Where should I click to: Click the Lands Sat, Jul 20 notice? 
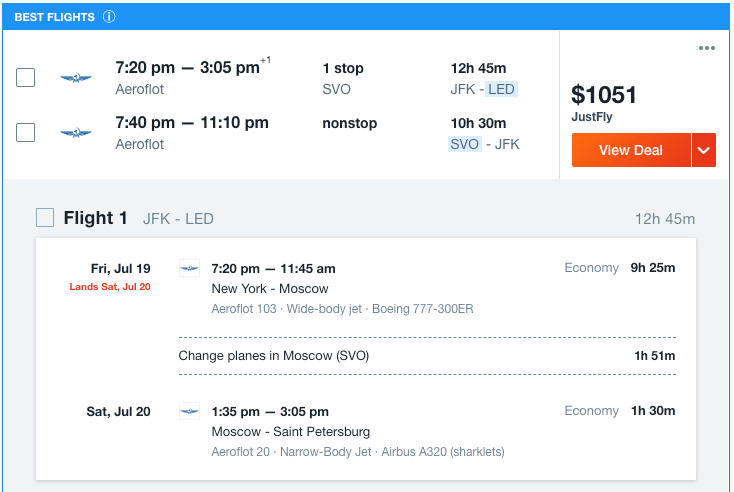pos(110,287)
